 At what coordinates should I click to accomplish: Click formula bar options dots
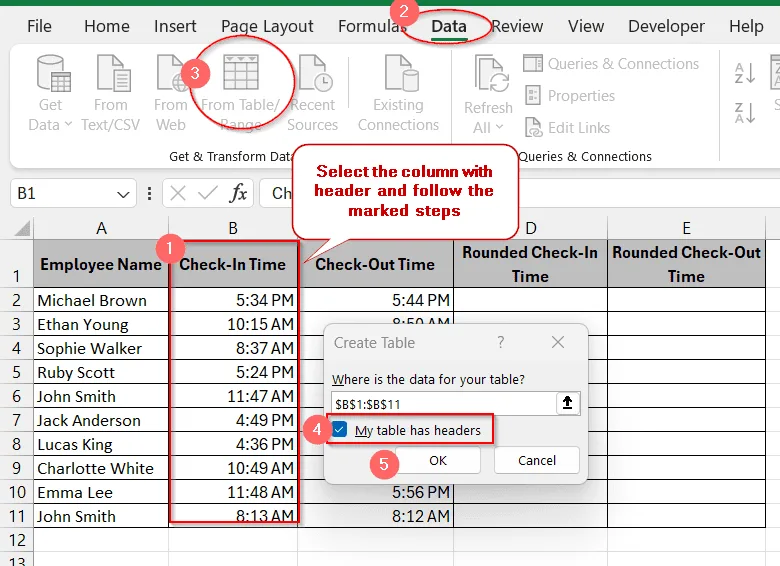(x=149, y=193)
